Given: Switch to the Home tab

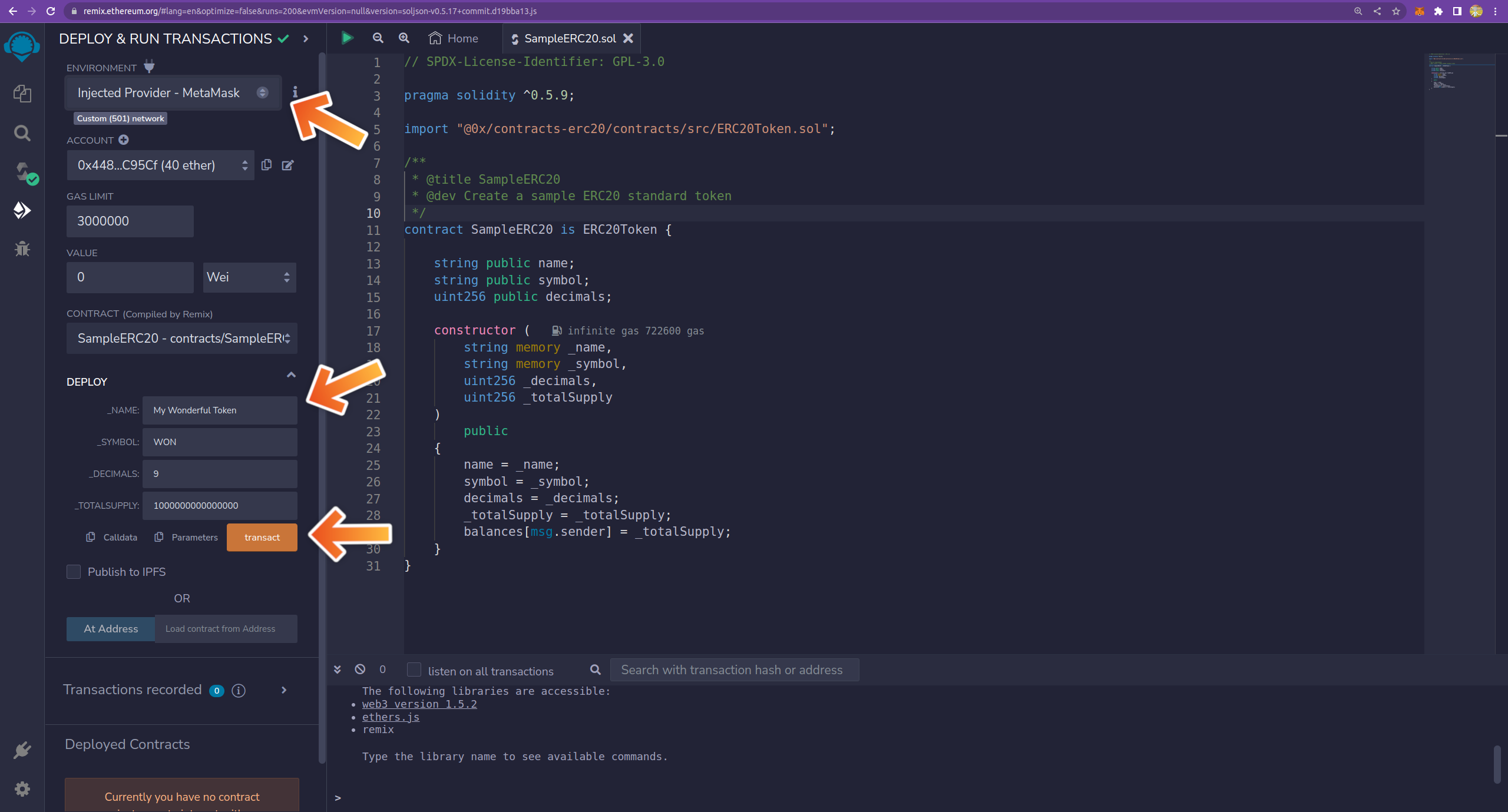Looking at the screenshot, I should 453,38.
